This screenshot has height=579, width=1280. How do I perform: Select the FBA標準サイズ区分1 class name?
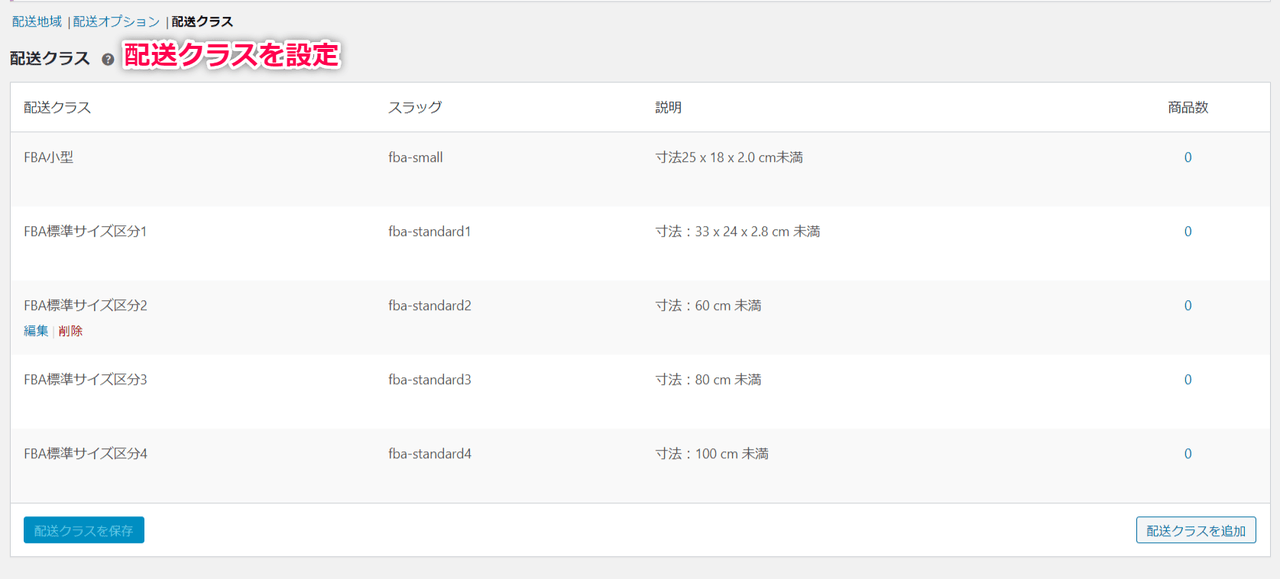(86, 232)
